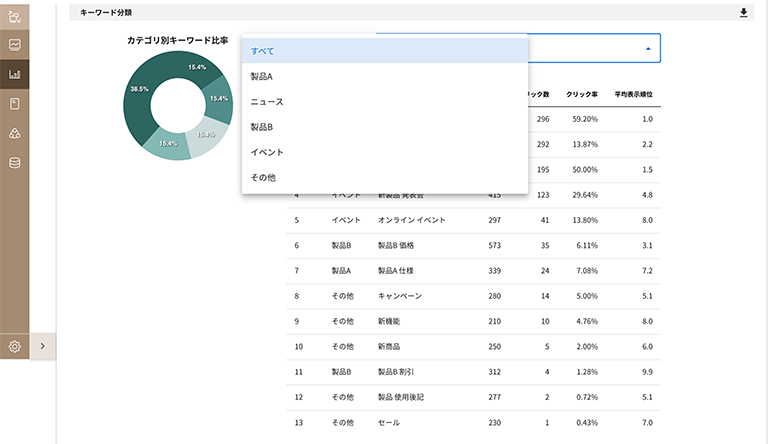Choose ニュース from the dropdown list
Screen dimensions: 768x444
pos(384,101)
